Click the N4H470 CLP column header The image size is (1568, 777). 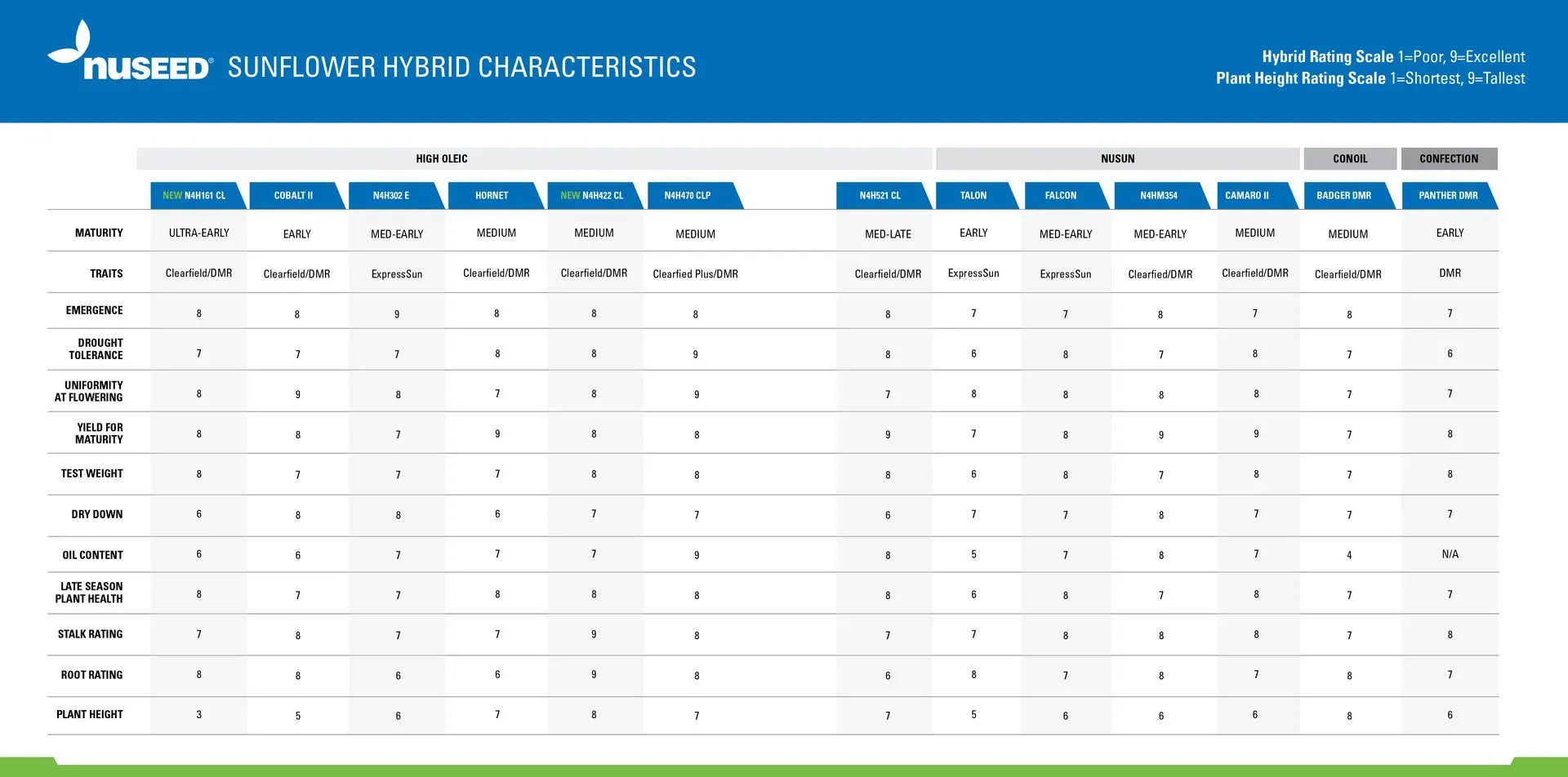(688, 196)
